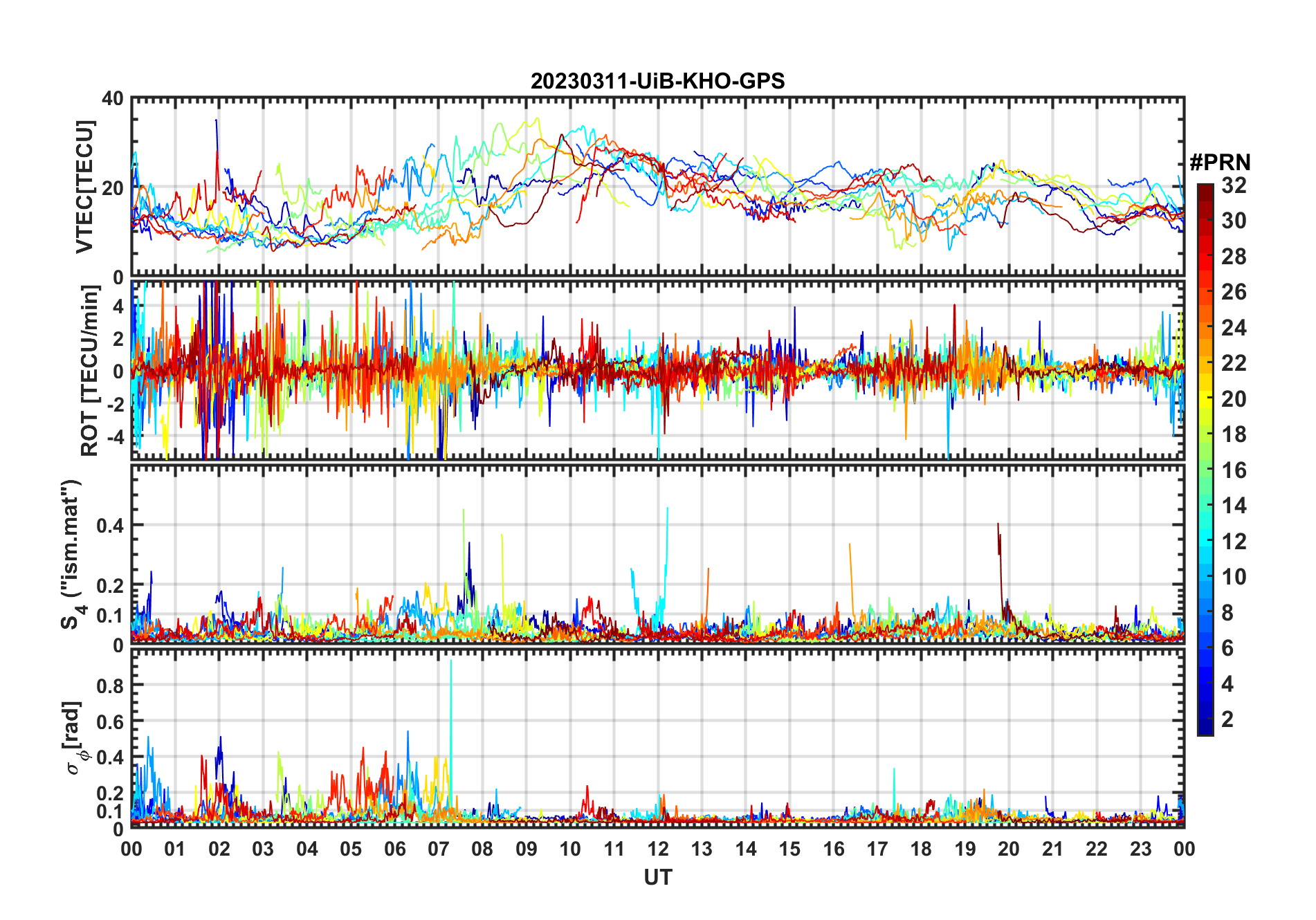Click the S4 axis tick label 0.2

[x=110, y=585]
